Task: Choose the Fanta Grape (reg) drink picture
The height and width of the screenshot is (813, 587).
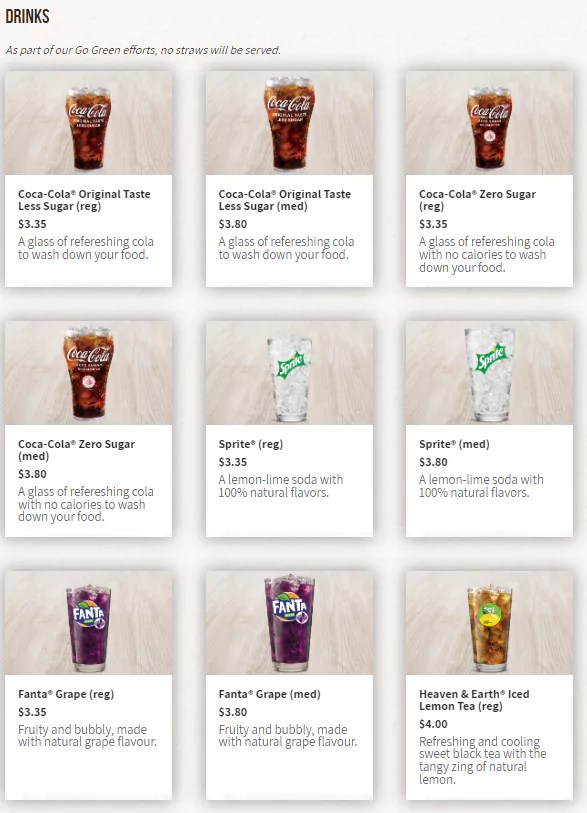Action: 88,623
